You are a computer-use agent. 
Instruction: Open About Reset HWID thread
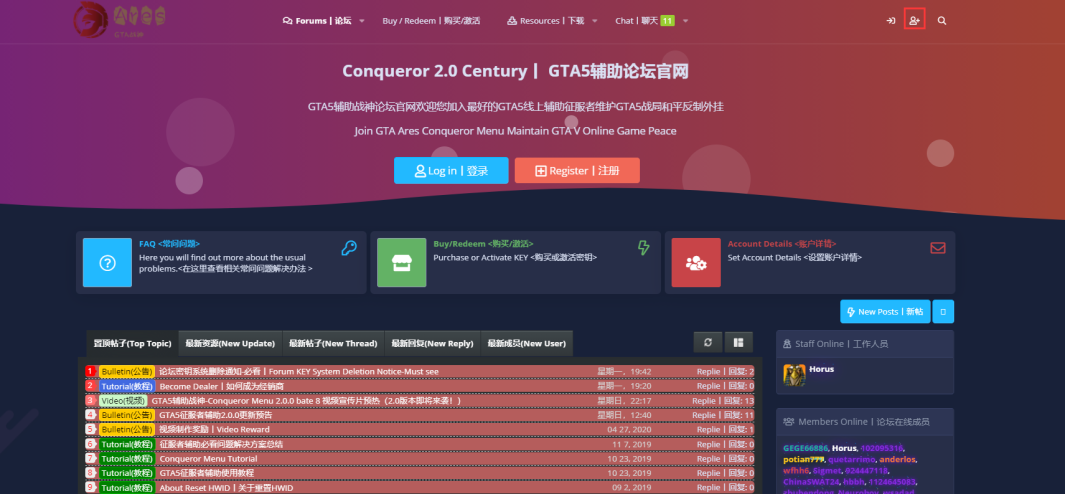226,488
